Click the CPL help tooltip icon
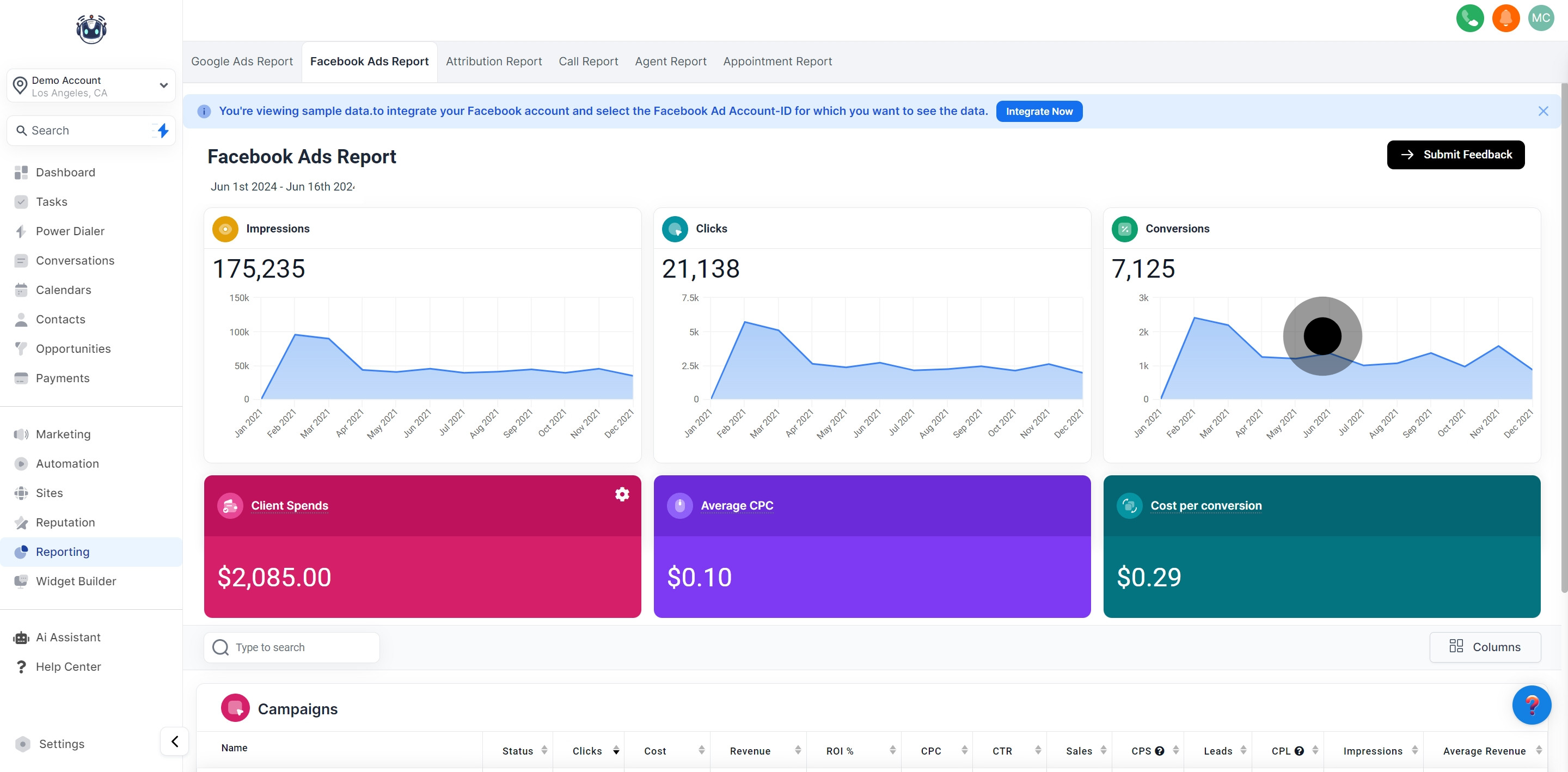The image size is (1568, 772). (x=1299, y=751)
